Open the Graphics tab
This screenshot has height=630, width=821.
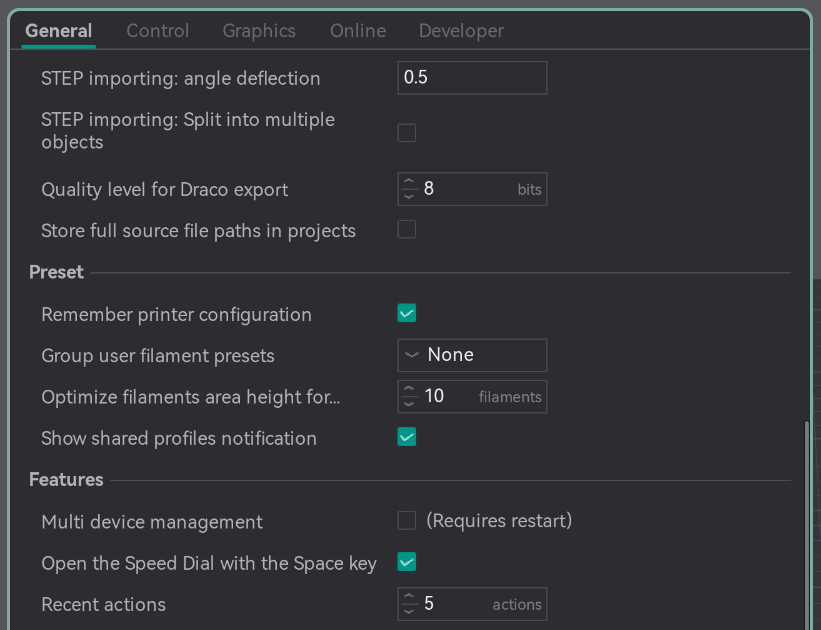259,31
